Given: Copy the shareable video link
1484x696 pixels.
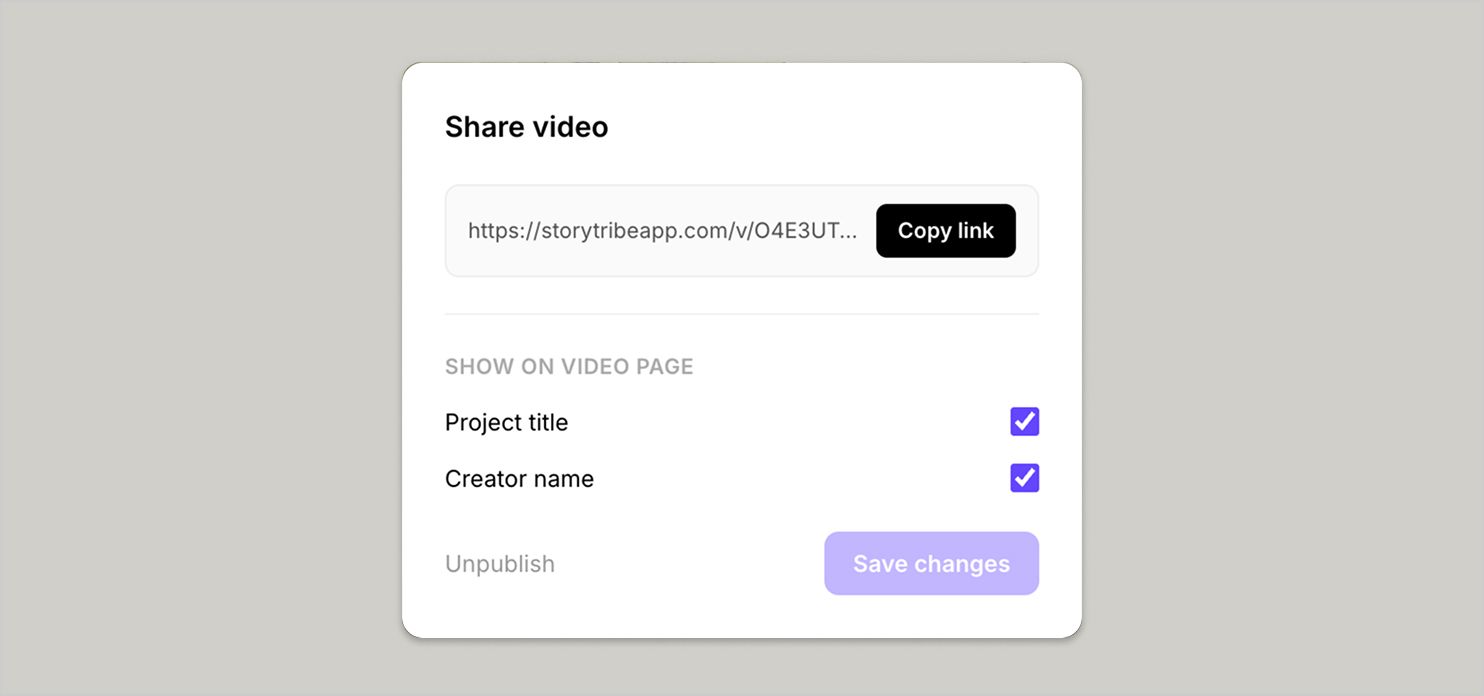Looking at the screenshot, I should (945, 231).
